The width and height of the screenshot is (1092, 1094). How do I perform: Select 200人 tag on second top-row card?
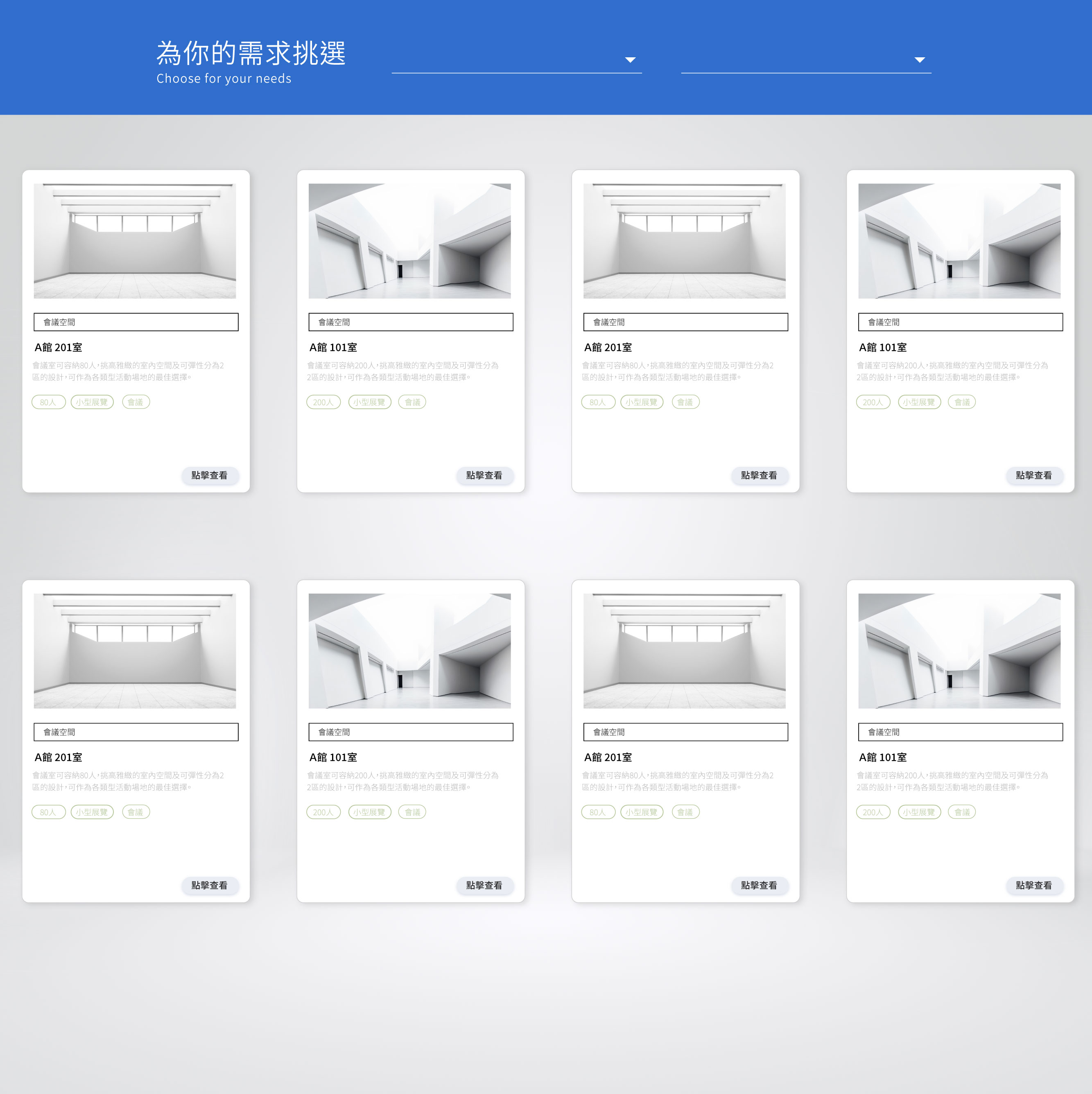[323, 402]
